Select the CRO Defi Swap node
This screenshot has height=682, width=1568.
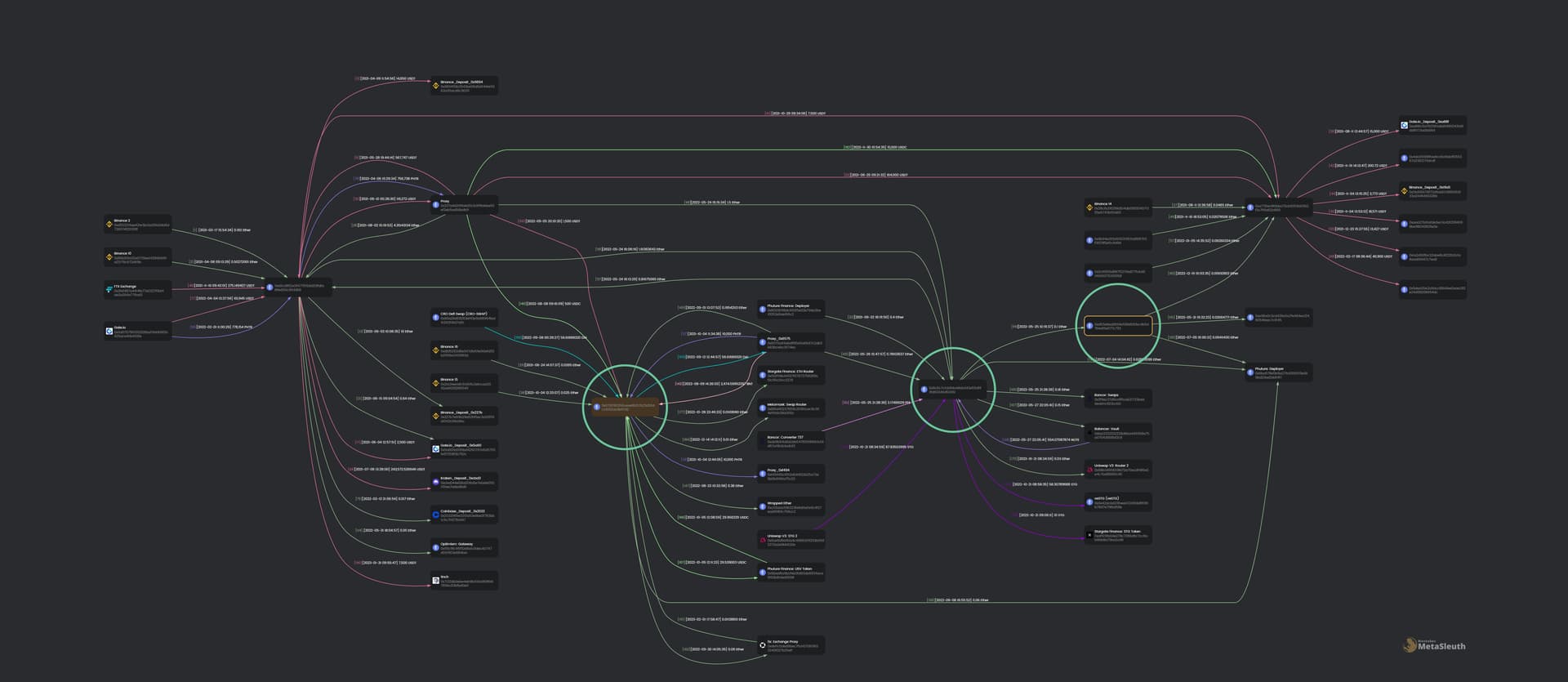[463, 317]
